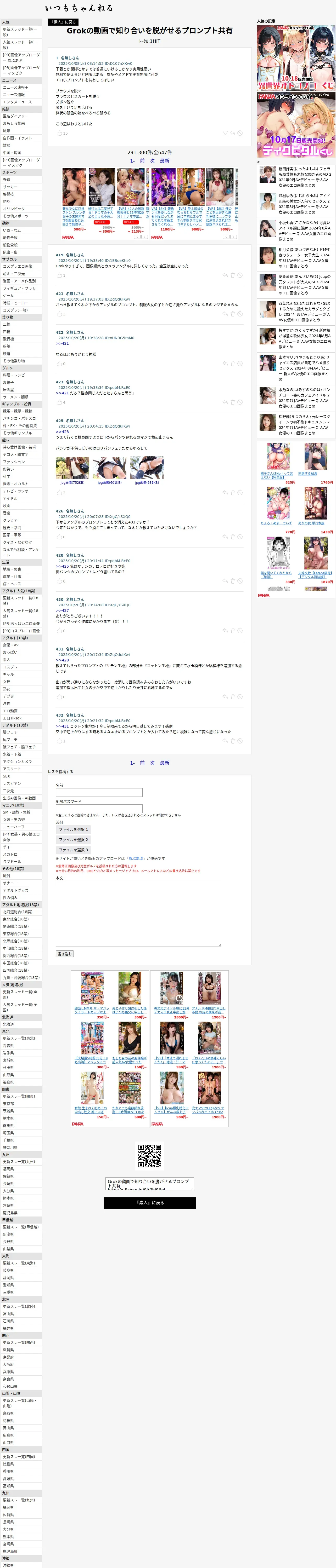Open the いつもちゃんねる site logo
Viewport: 336px width, 1568px height.
(79, 8)
